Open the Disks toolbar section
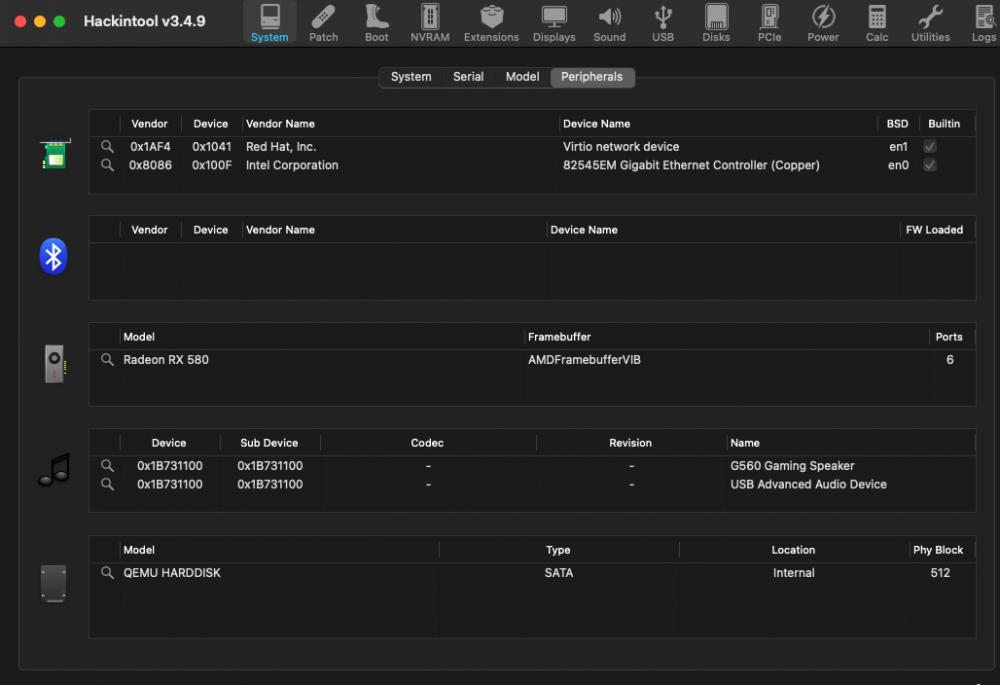 coord(716,23)
